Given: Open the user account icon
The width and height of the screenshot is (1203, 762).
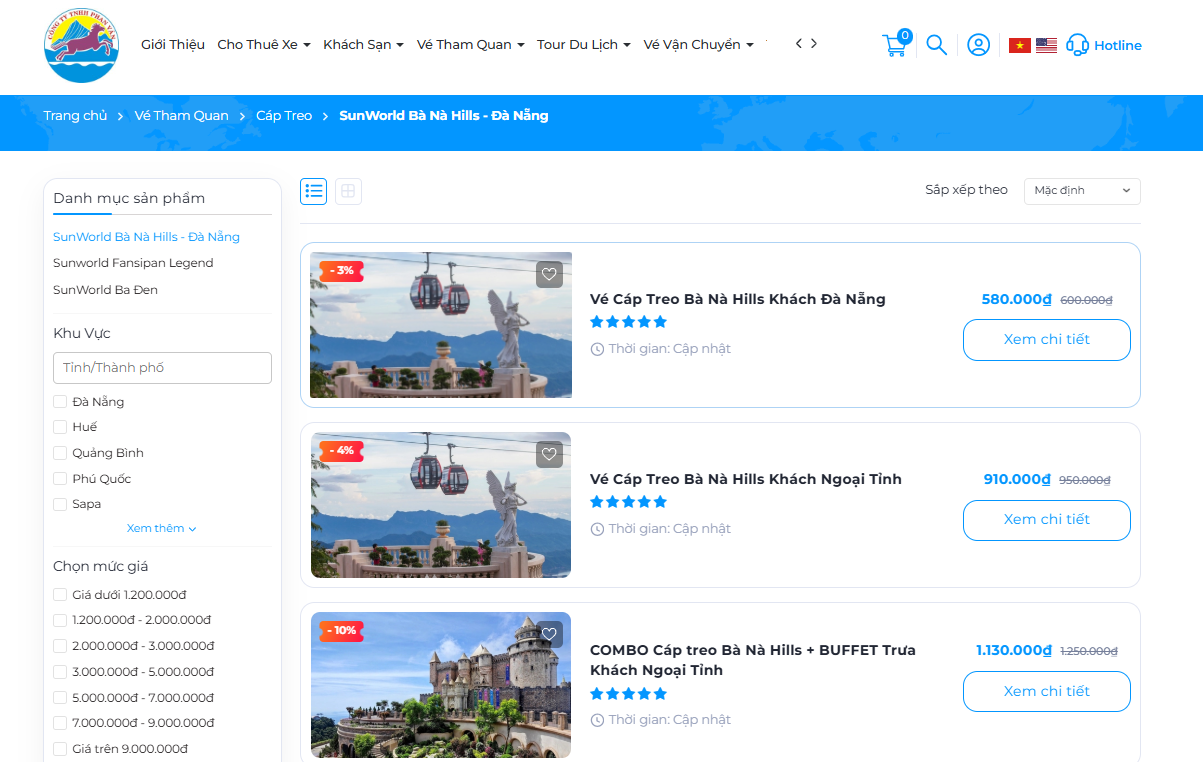Looking at the screenshot, I should click(x=979, y=45).
